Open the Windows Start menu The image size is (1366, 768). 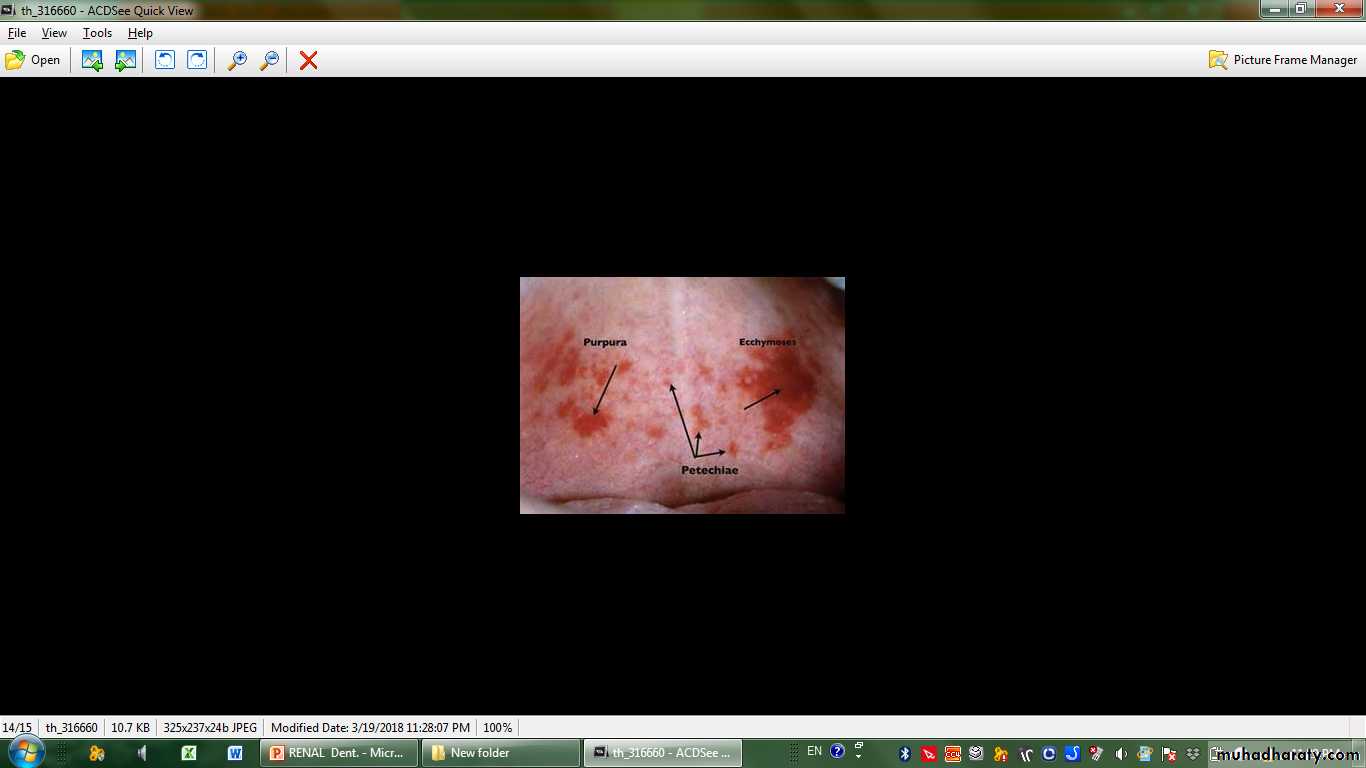[24, 752]
